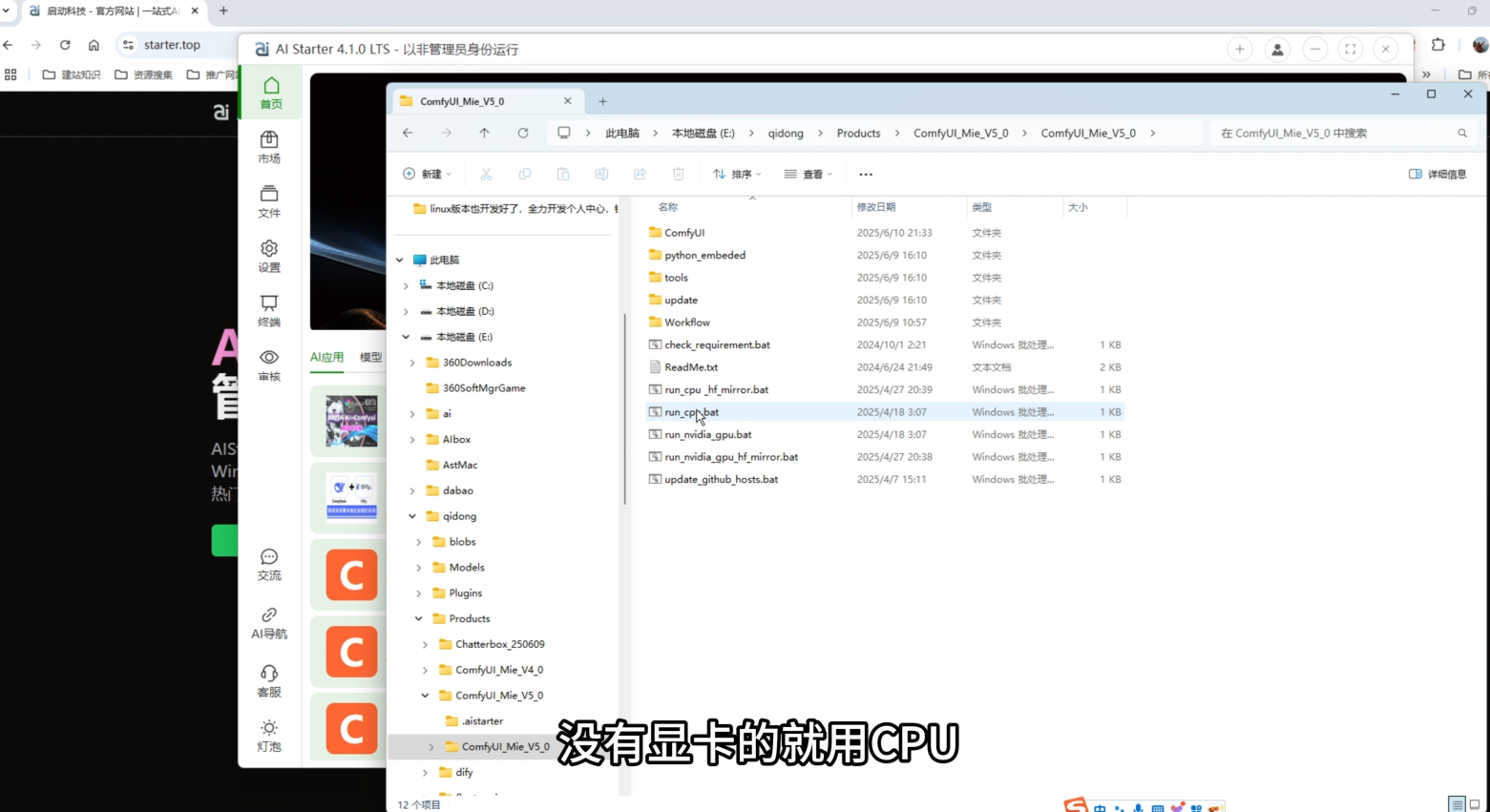Collapse the qidong folder tree node

tap(412, 516)
